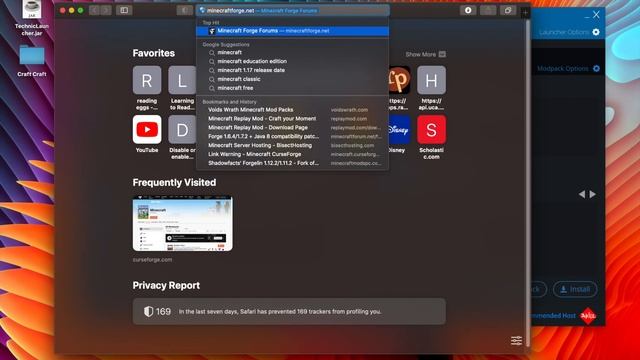Screen dimensions: 640x360
Task: Show Safari tab overview
Action: (508, 10)
